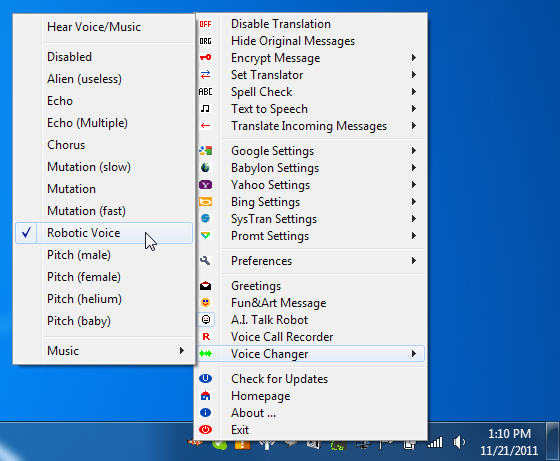Open Yahoo Settings menu entry
Image resolution: width=560 pixels, height=461 pixels.
coord(310,185)
